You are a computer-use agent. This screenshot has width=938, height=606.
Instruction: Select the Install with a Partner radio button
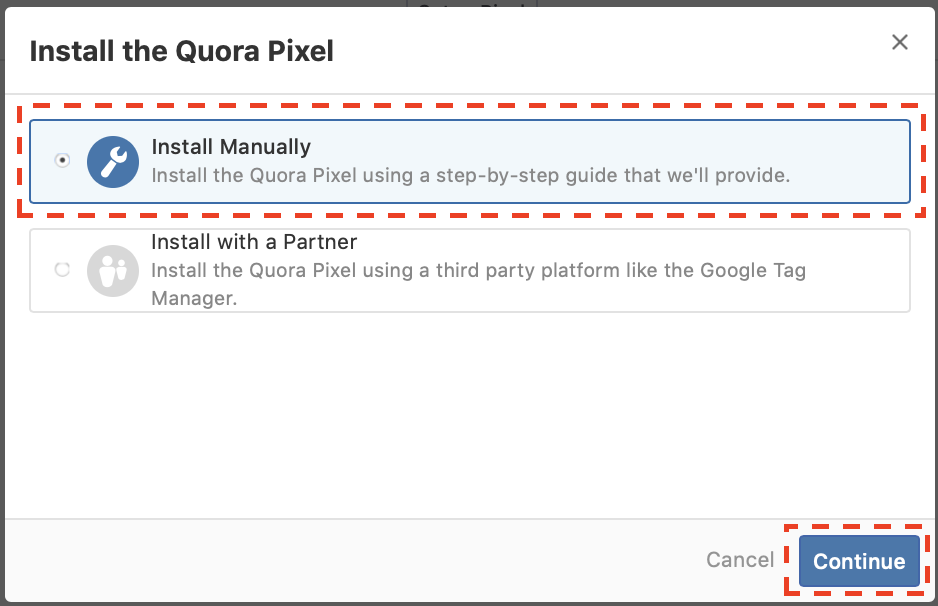pos(63,270)
